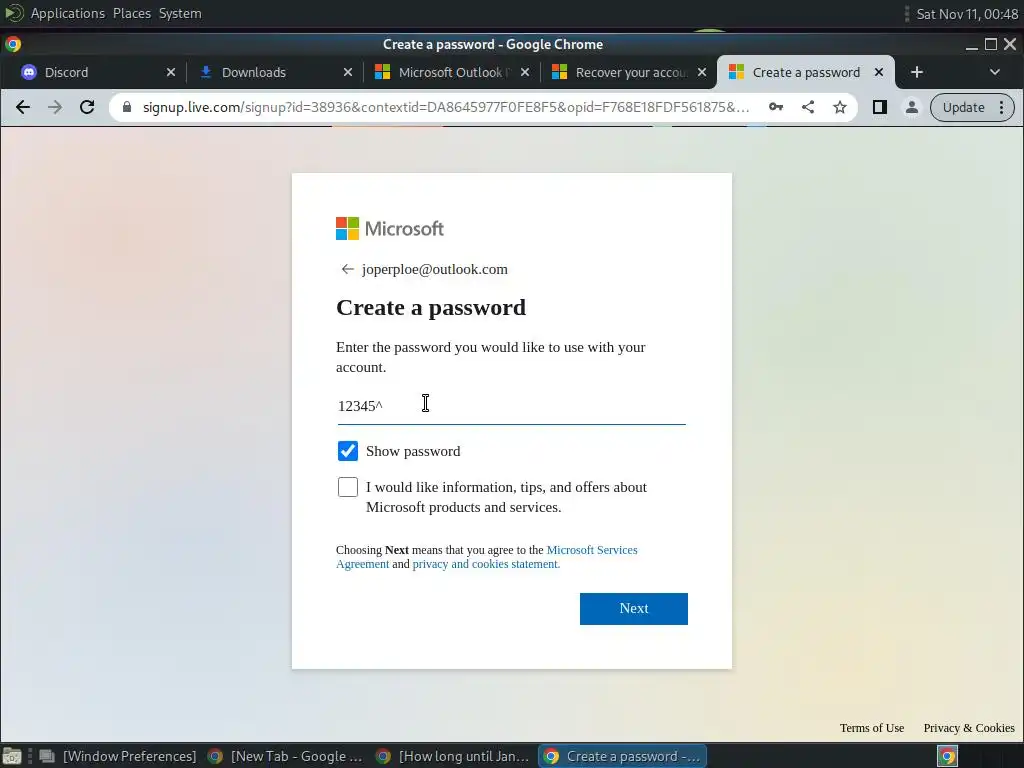Click the browser forward arrow

point(55,107)
